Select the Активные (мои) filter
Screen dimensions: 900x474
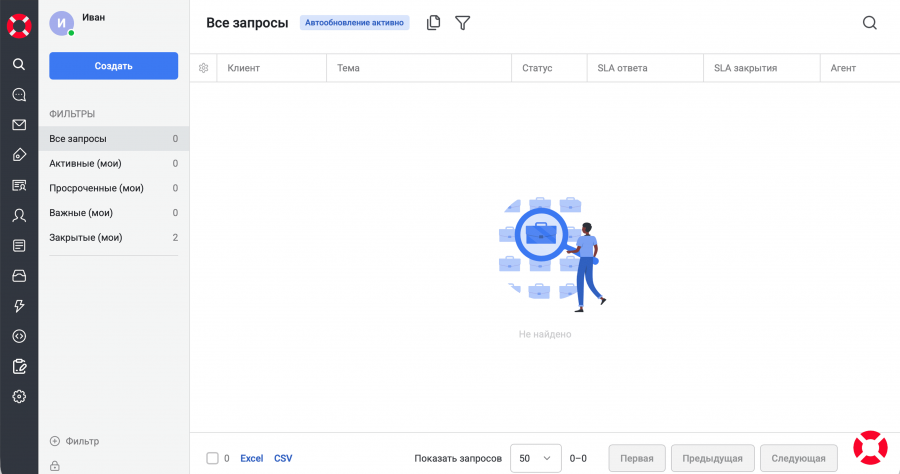[x=86, y=163]
